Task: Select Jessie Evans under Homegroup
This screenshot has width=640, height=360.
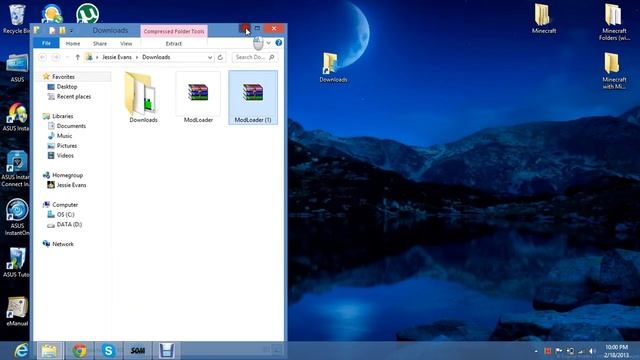Action: (71, 185)
